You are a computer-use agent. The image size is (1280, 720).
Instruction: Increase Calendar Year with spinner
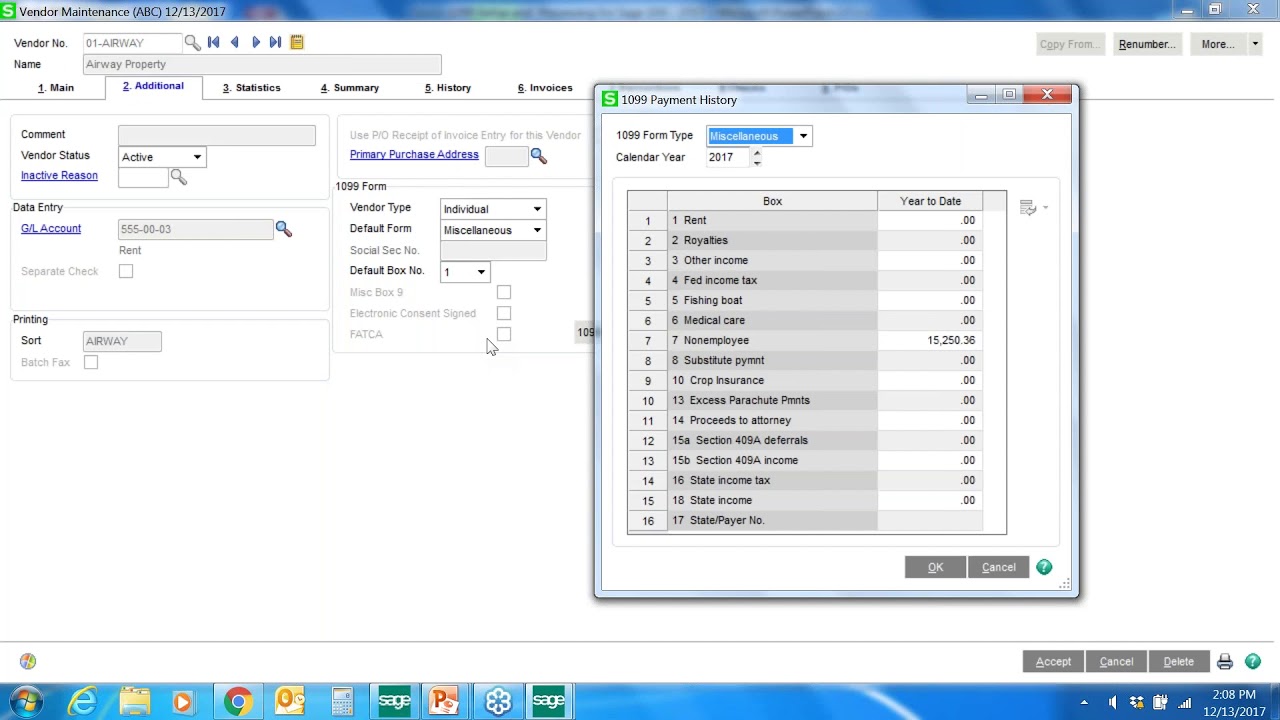(756, 153)
